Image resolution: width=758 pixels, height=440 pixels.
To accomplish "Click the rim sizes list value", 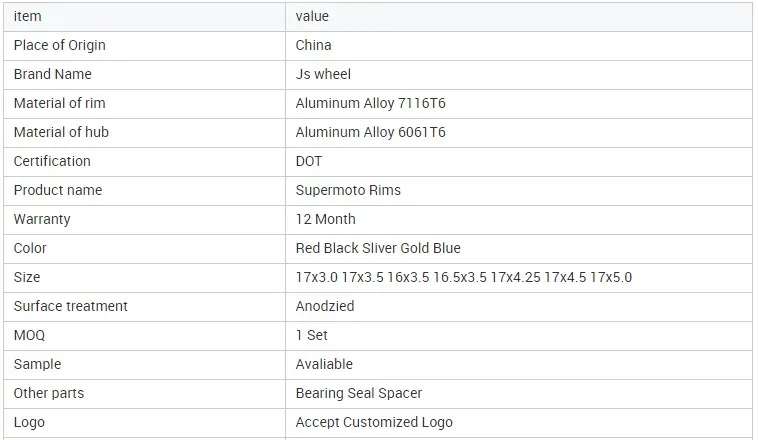I will pyautogui.click(x=464, y=278).
